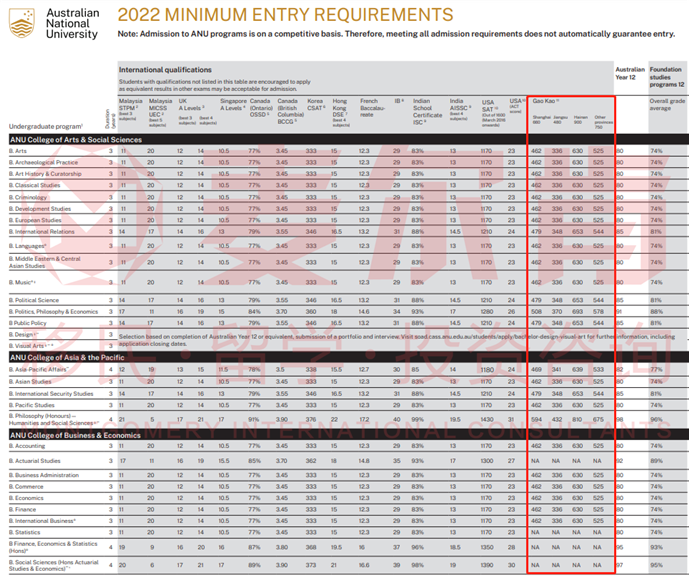Select the 'International qualifications' heading
This screenshot has width=689, height=577.
(165, 70)
